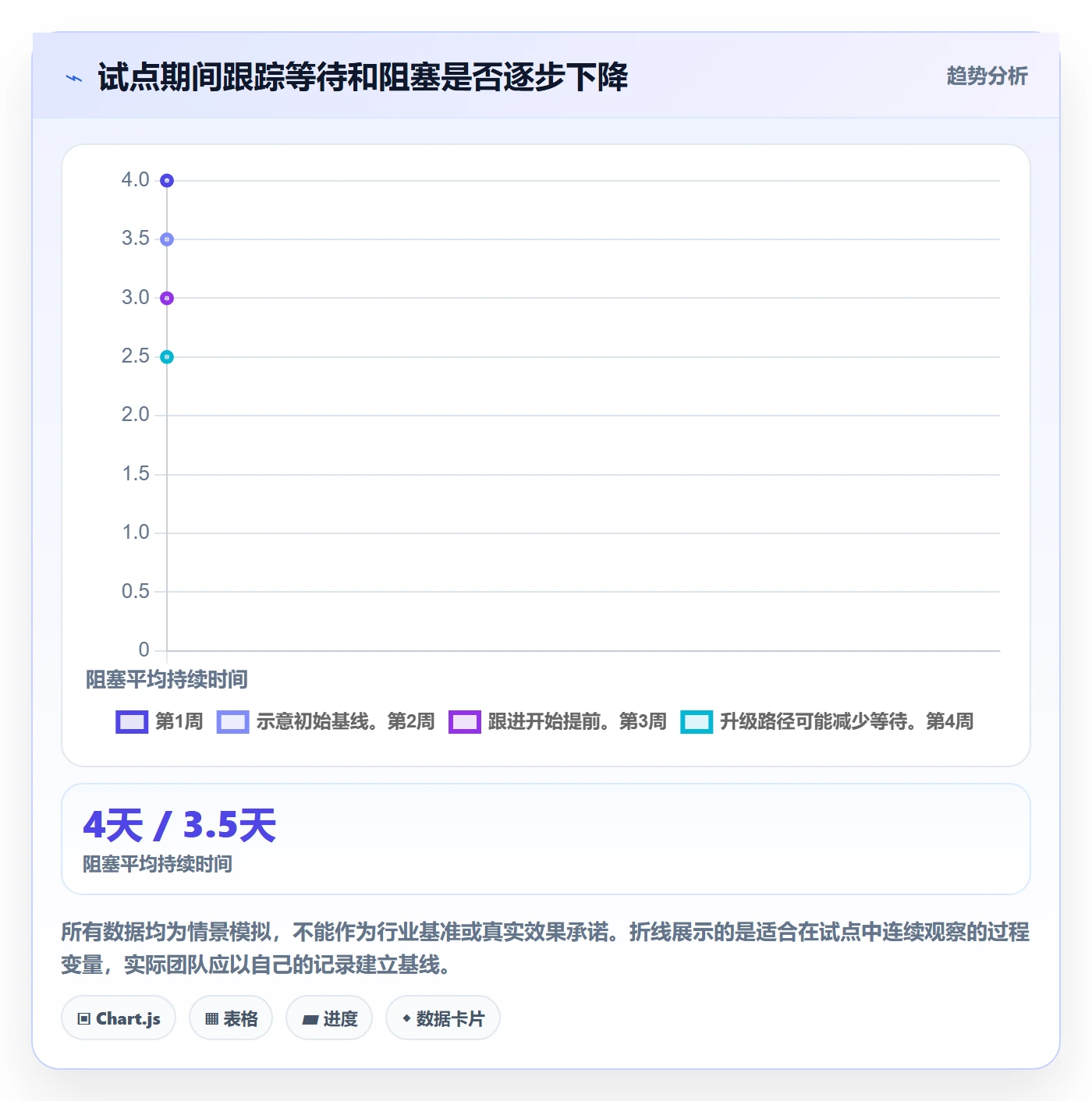The height and width of the screenshot is (1101, 1092).
Task: Toggle the 示意初始基线。第2周 legend series
Action: (x=325, y=721)
